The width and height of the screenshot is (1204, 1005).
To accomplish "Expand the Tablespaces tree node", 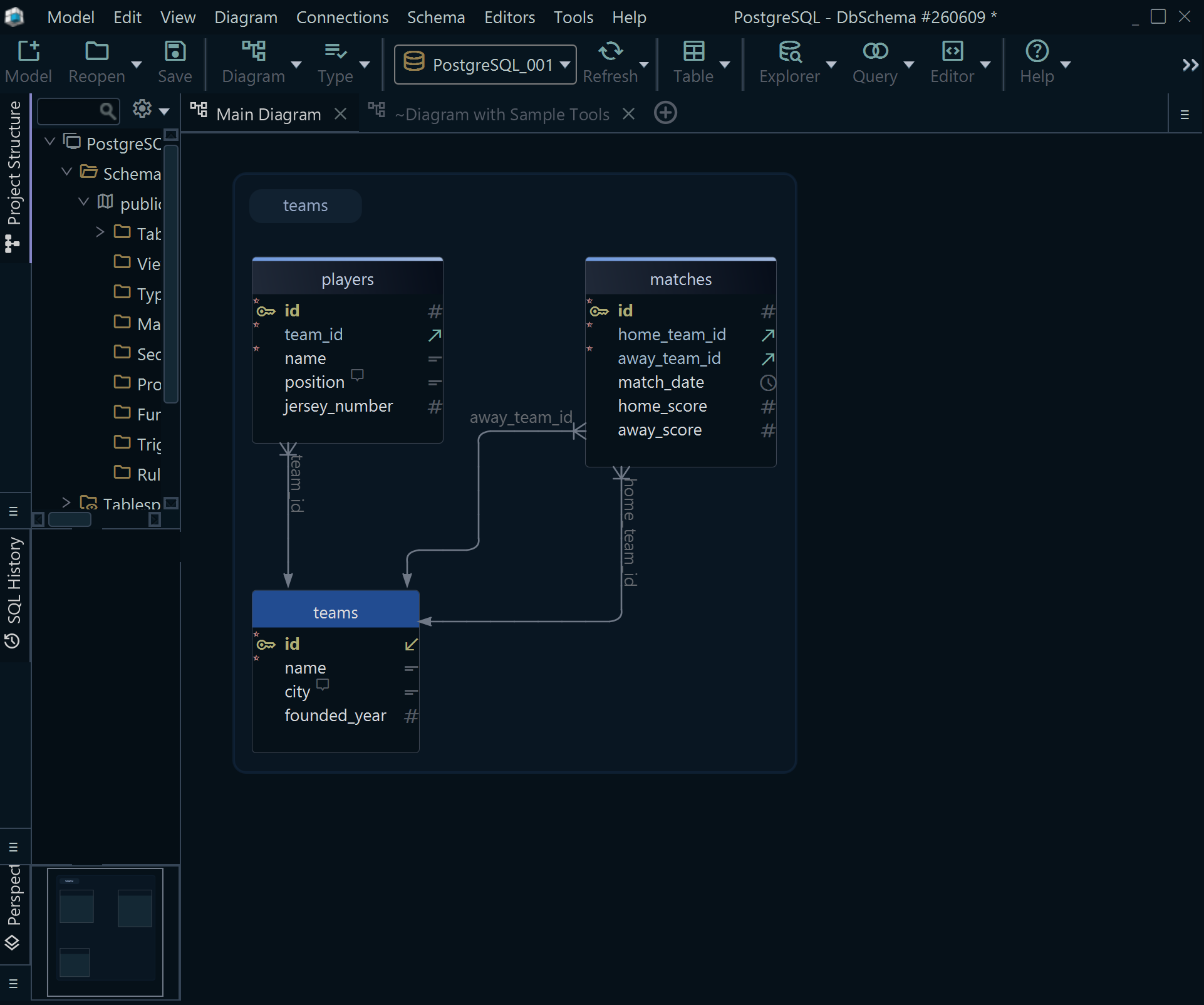I will (x=66, y=502).
